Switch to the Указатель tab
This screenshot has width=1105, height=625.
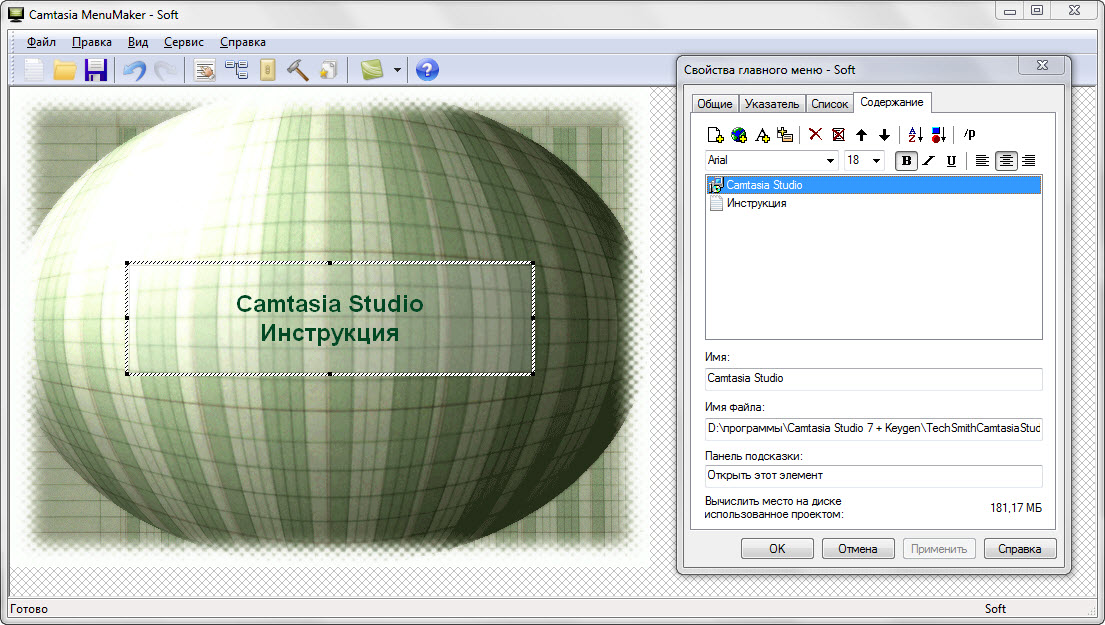(772, 104)
